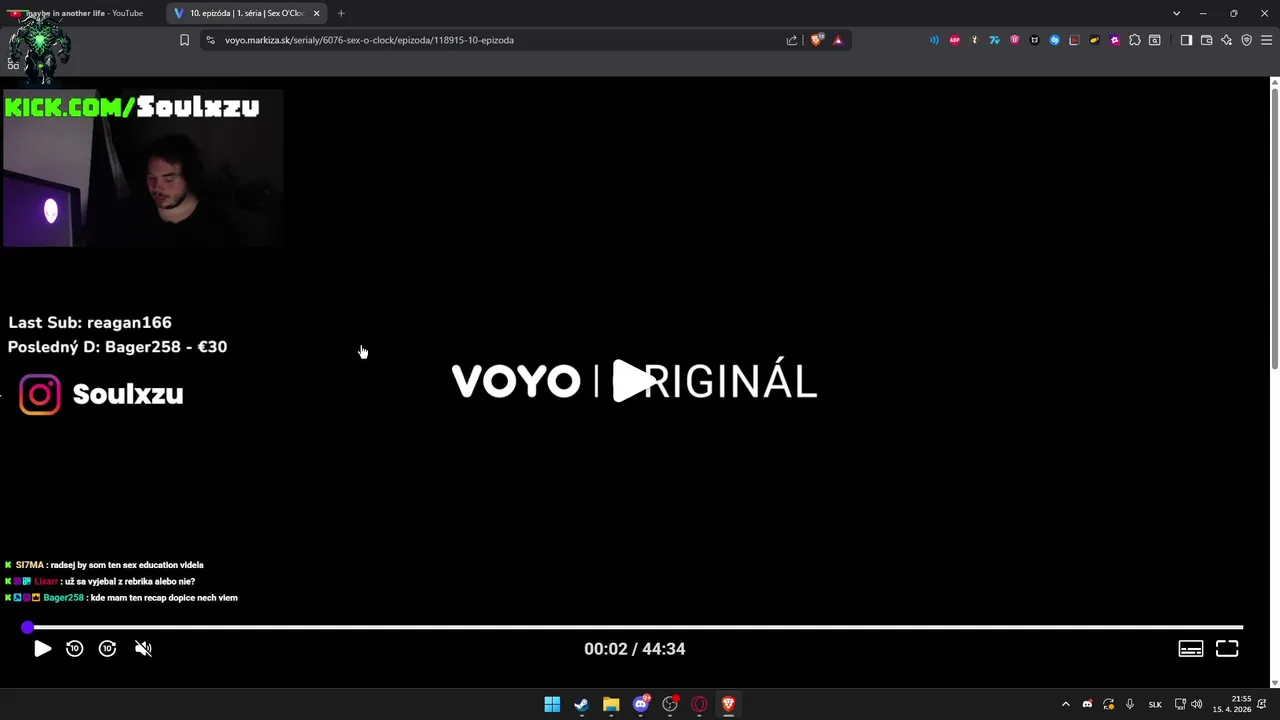Viewport: 1280px width, 720px height.
Task: Click the blue sound-waves extension icon
Action: click(x=934, y=40)
